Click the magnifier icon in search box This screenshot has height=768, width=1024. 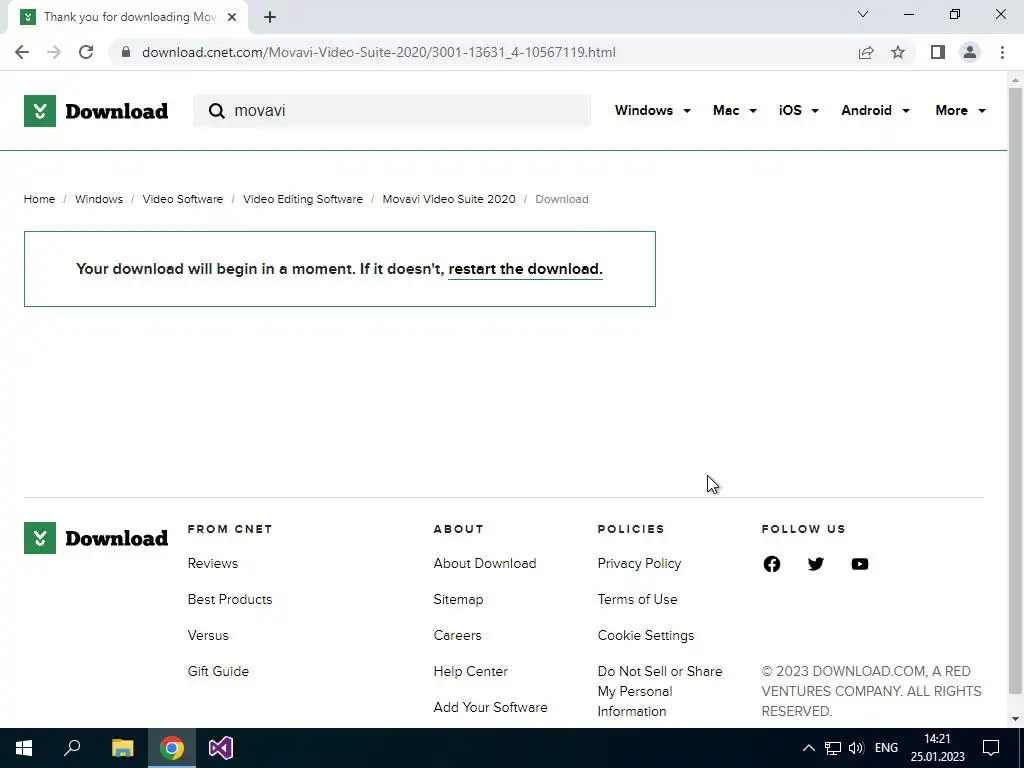coord(216,110)
